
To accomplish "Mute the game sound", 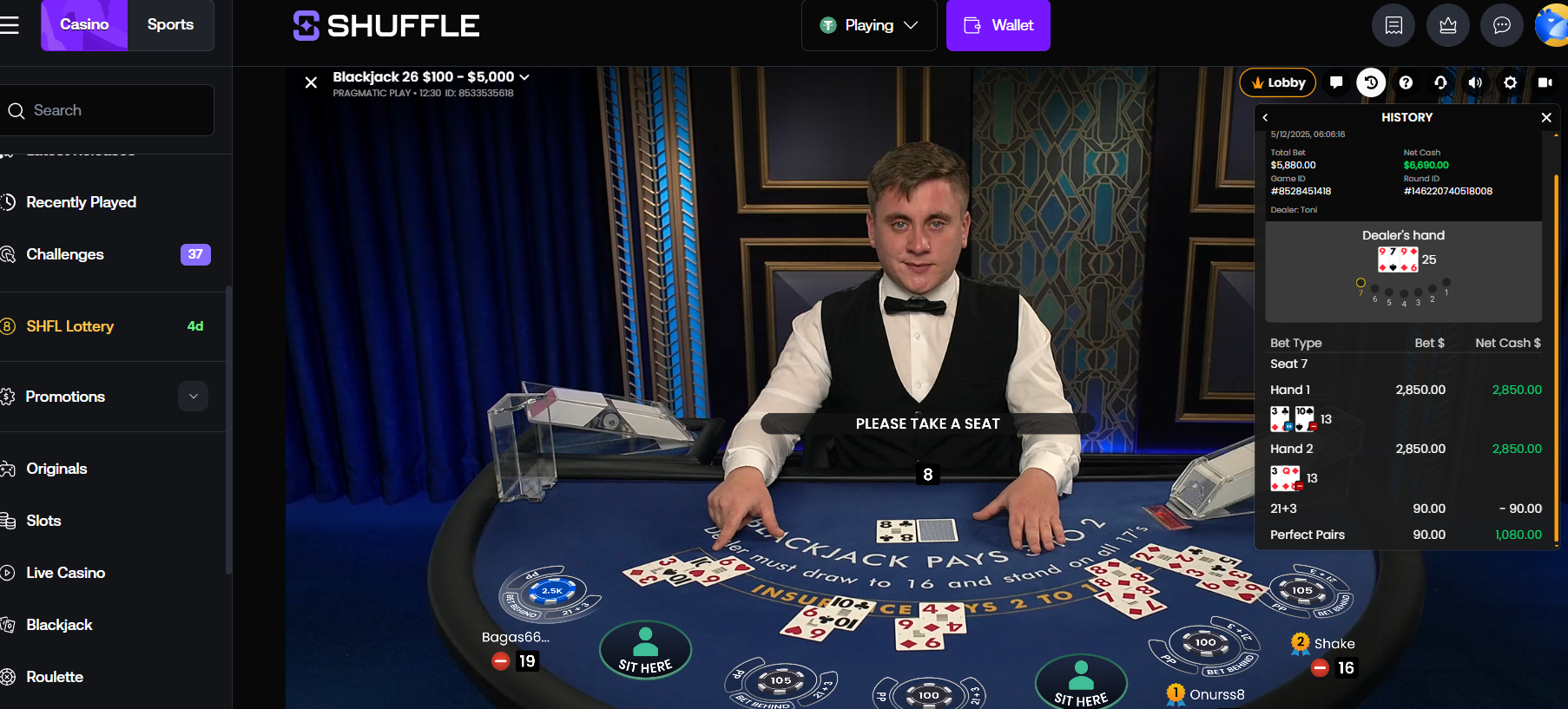I will tap(1475, 82).
